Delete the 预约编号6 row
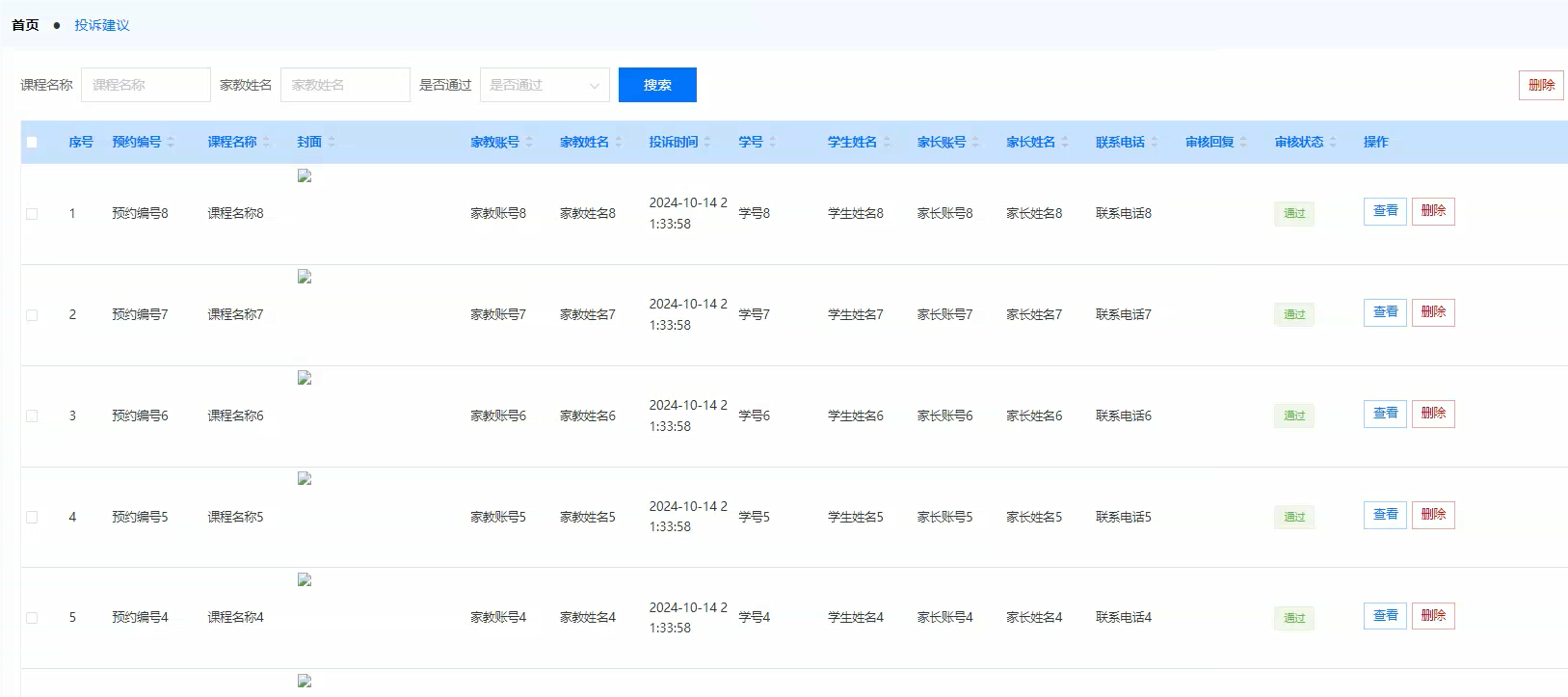Screen dimensions: 1568x697 pos(1433,414)
